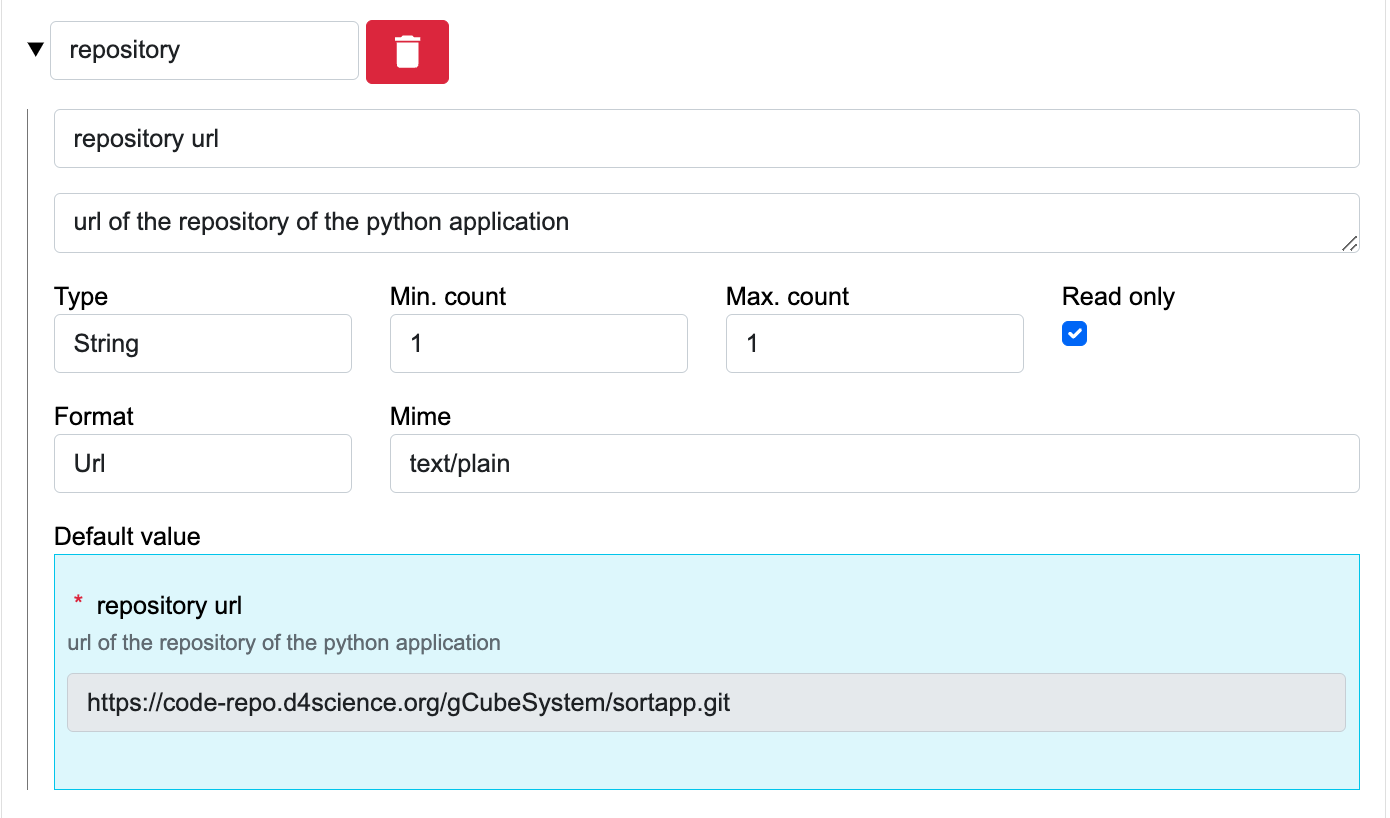Image resolution: width=1390 pixels, height=818 pixels.
Task: Delete the repository parameter with trash icon
Action: pyautogui.click(x=407, y=52)
